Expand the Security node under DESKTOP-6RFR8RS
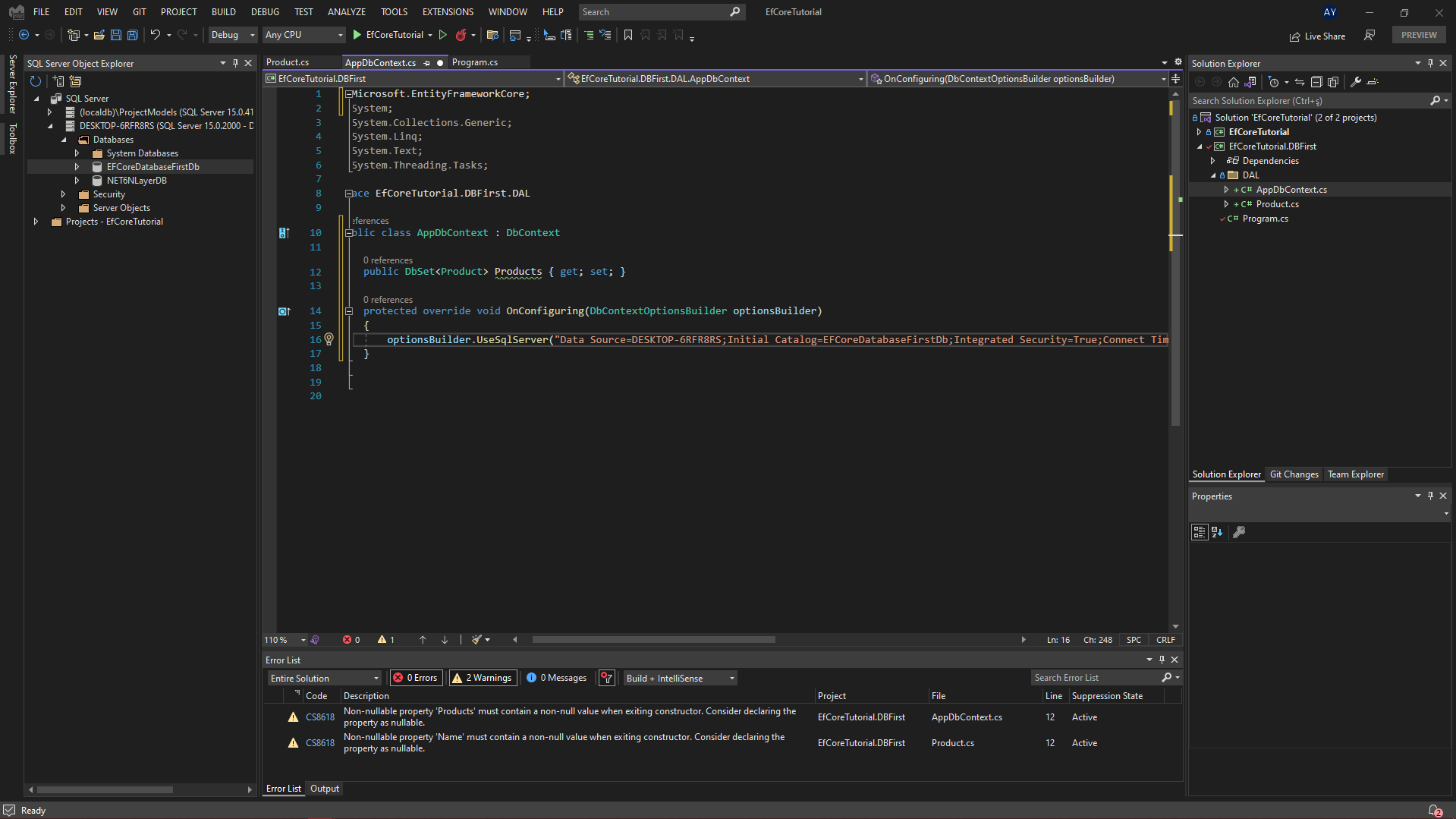 [64, 194]
